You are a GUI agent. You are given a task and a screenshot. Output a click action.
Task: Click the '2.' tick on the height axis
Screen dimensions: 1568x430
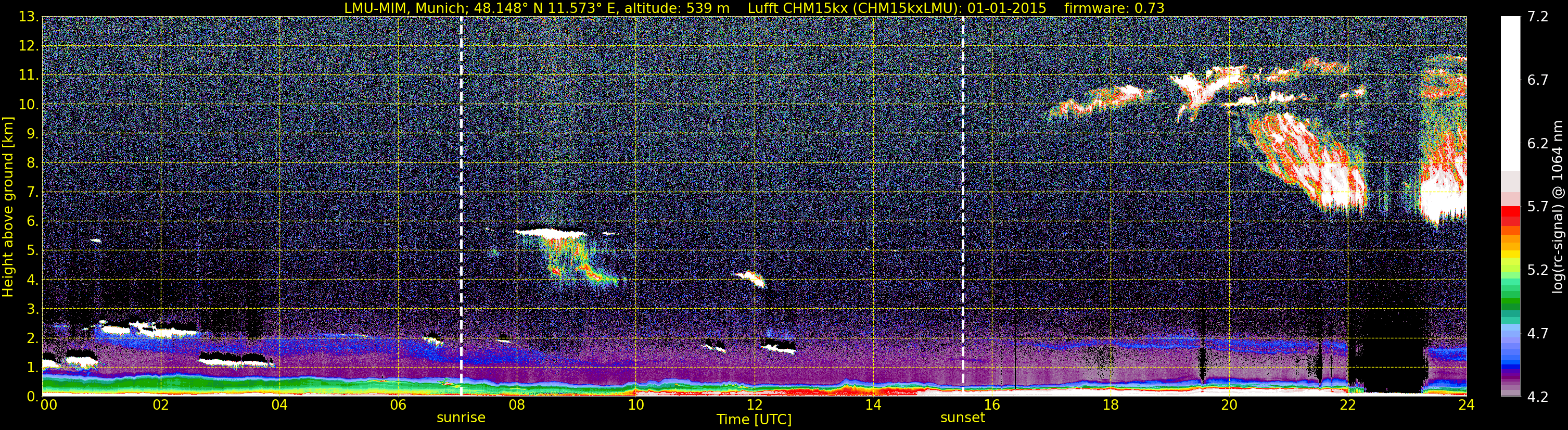(x=32, y=339)
